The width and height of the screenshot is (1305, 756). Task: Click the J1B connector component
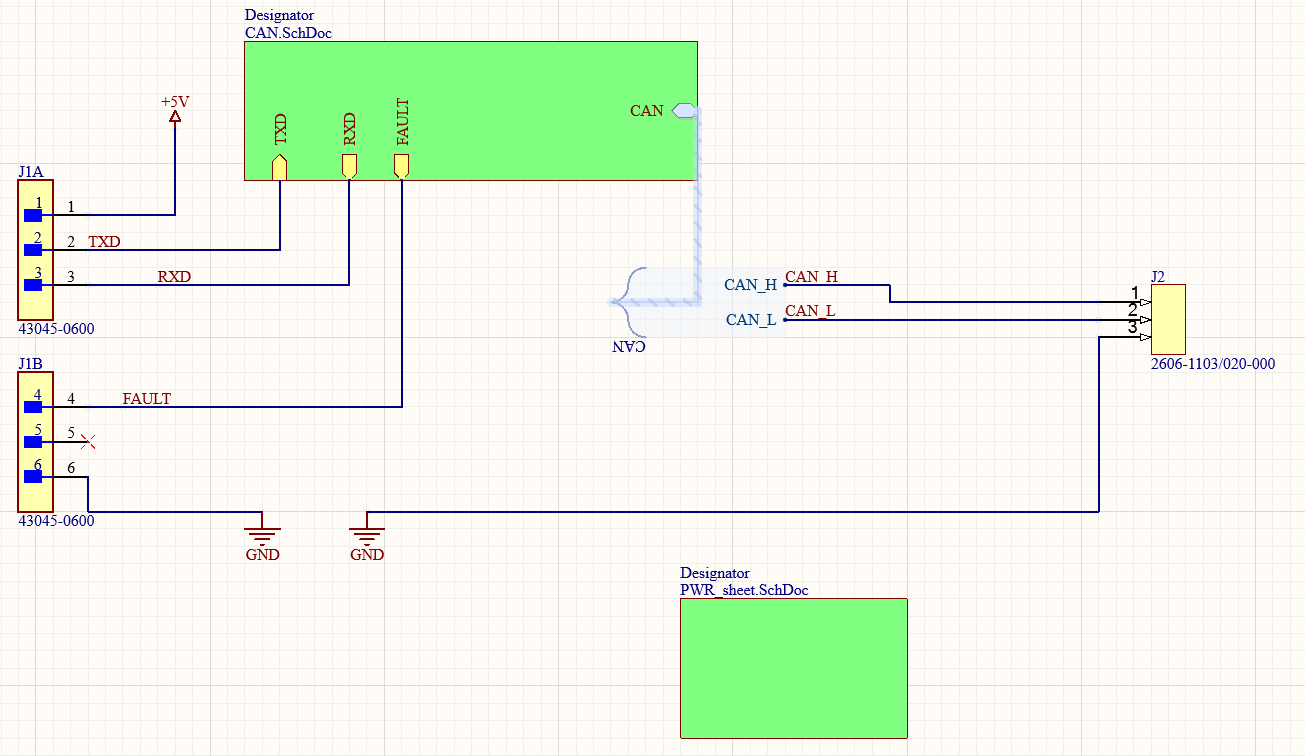[35, 440]
